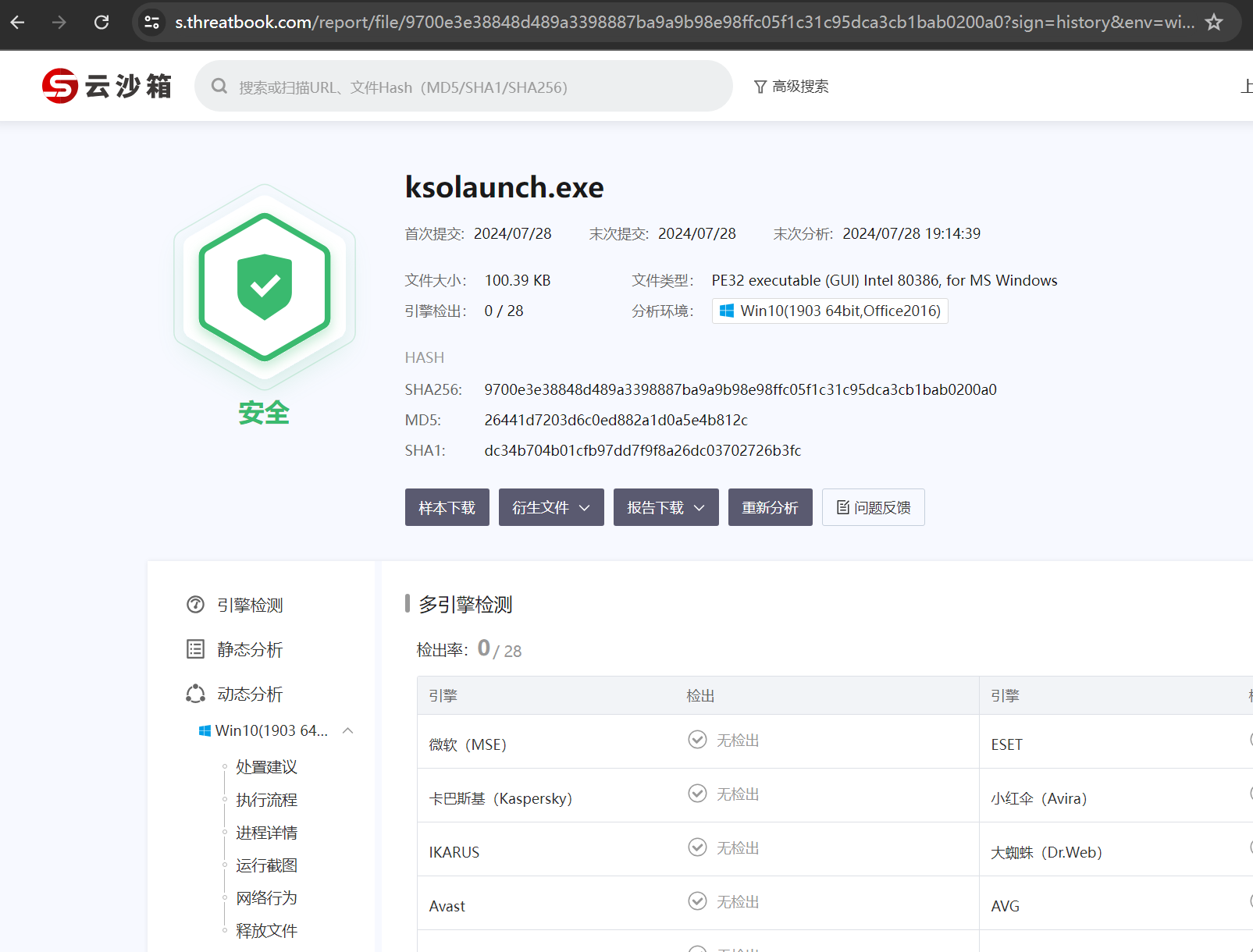Click the AVG engine name
This screenshot has height=952, width=1253.
(x=1005, y=906)
